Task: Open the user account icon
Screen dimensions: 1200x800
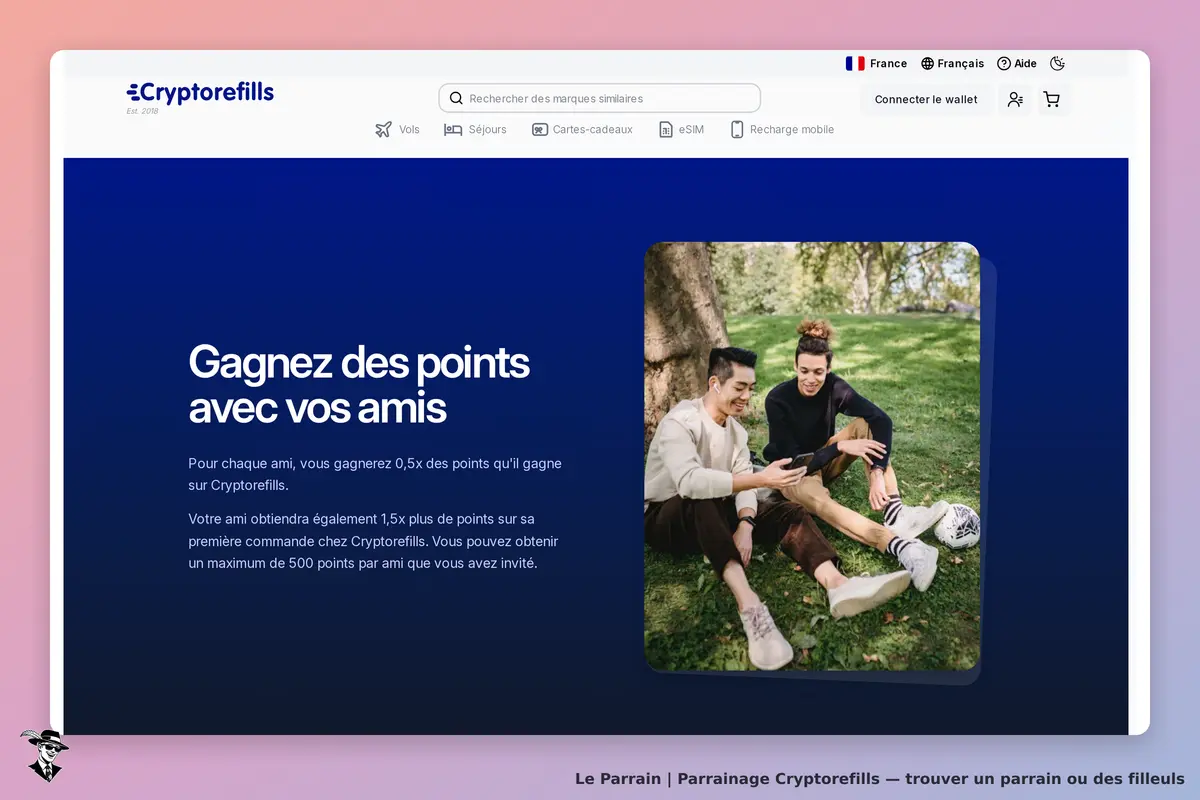Action: click(x=1015, y=99)
